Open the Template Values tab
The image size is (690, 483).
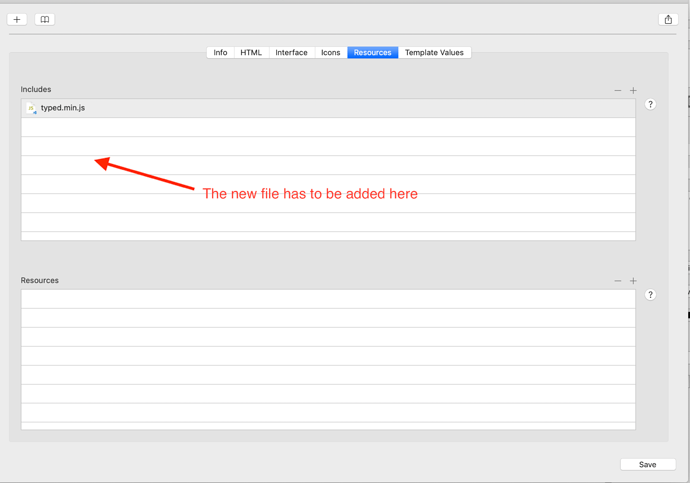[x=434, y=53]
